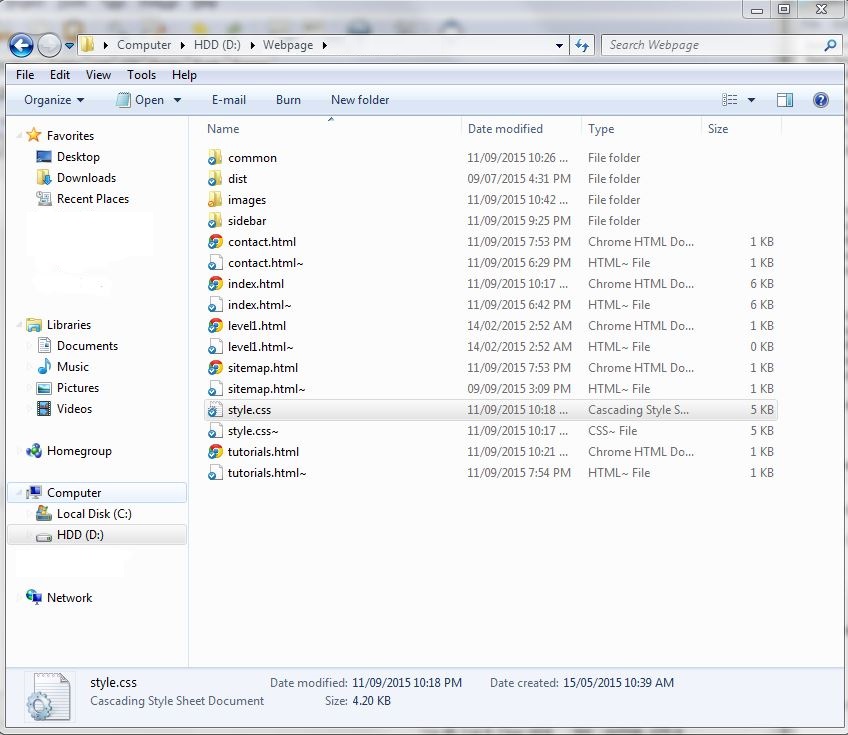
Task: Open the Pictures library icon
Action: coord(44,388)
